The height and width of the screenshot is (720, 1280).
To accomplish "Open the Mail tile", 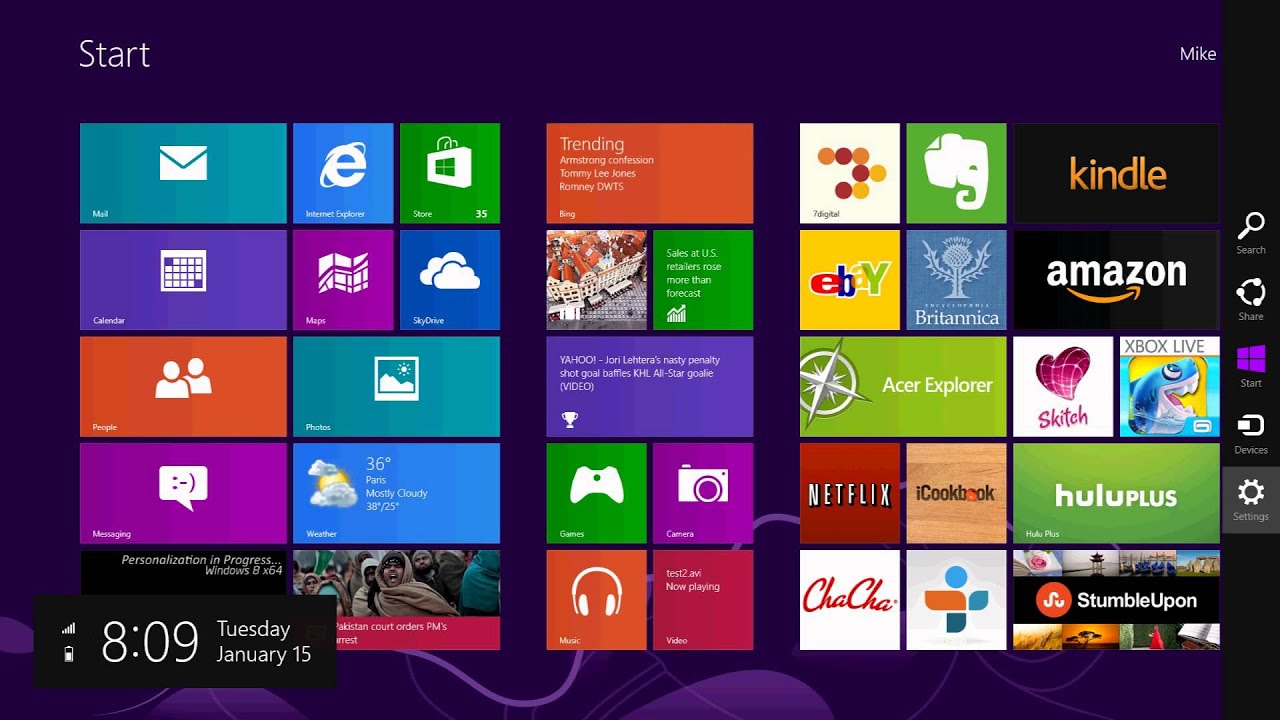I will pos(183,173).
